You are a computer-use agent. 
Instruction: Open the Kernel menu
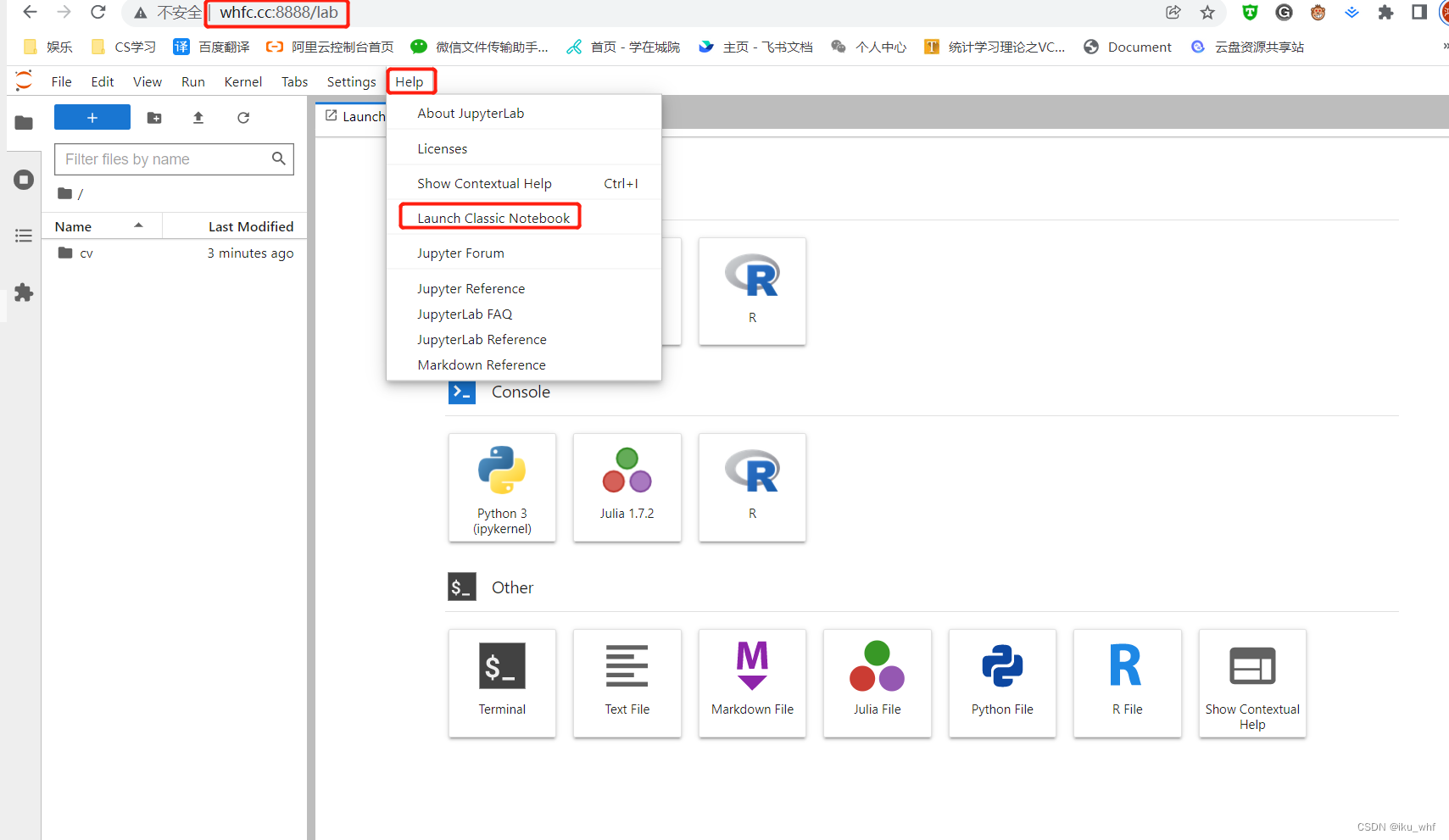(243, 81)
